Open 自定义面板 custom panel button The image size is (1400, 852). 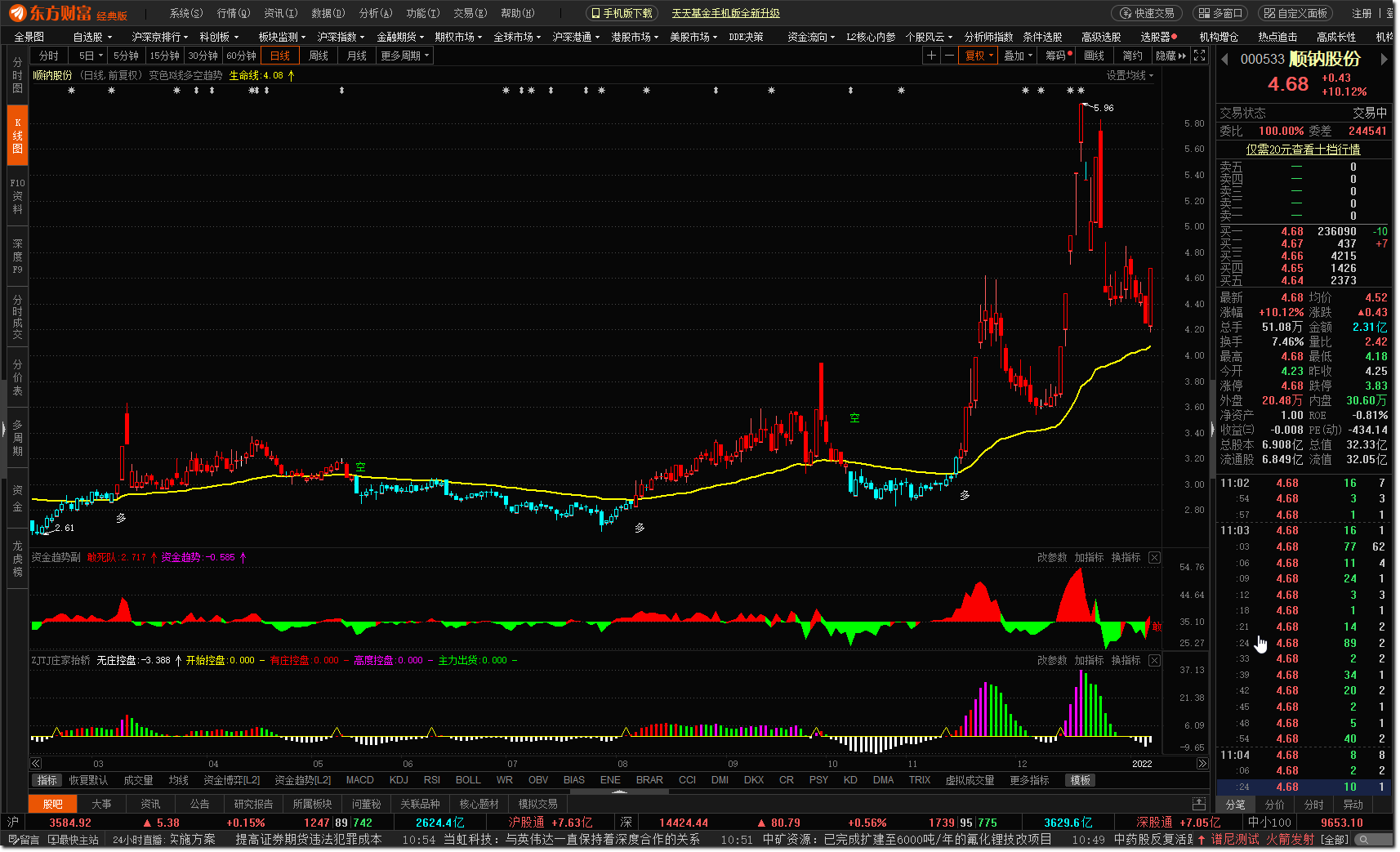click(x=1295, y=13)
